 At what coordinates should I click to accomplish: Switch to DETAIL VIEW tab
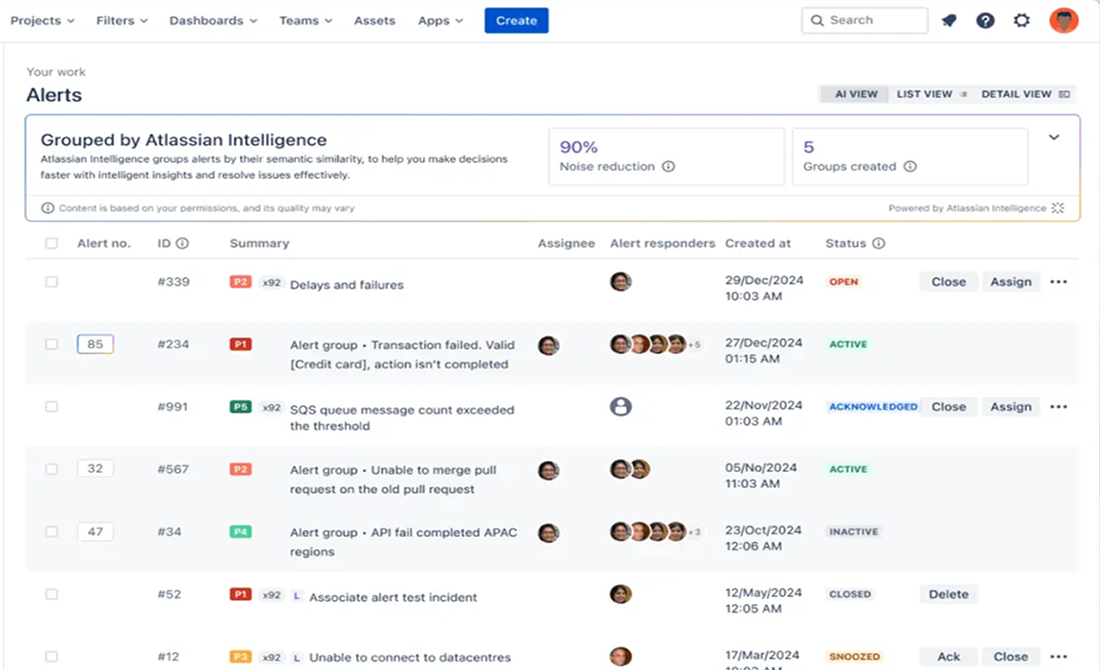pos(1025,94)
